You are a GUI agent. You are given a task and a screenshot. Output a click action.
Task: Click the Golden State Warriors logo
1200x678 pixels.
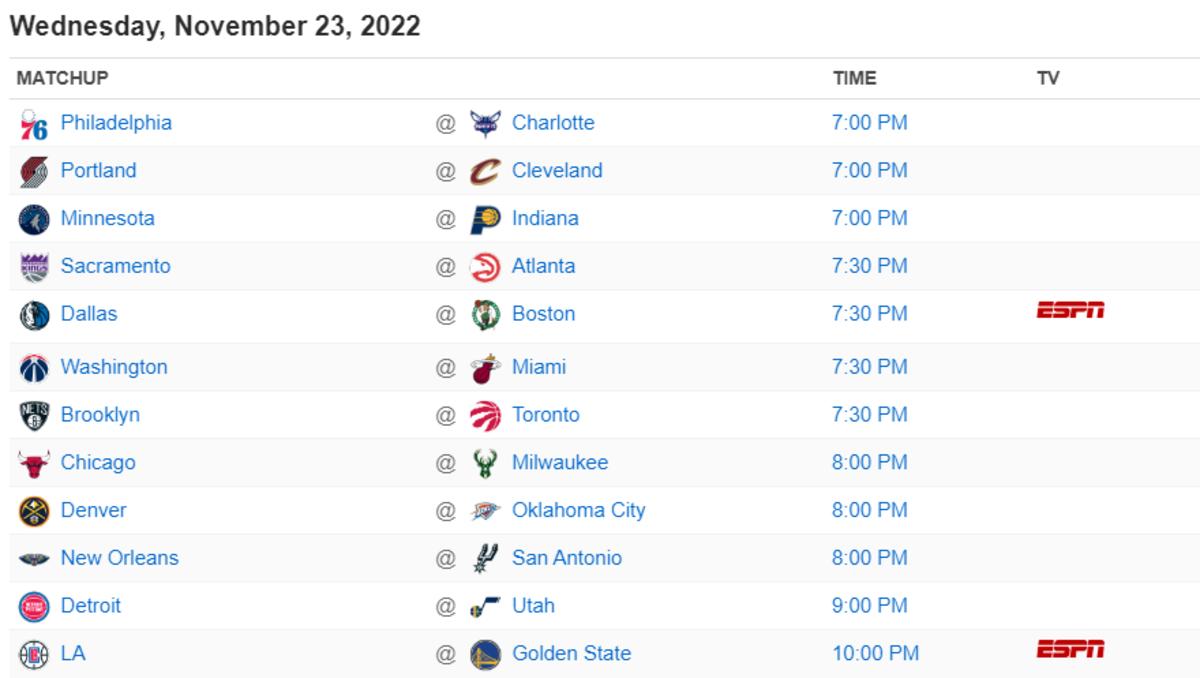[x=485, y=655]
